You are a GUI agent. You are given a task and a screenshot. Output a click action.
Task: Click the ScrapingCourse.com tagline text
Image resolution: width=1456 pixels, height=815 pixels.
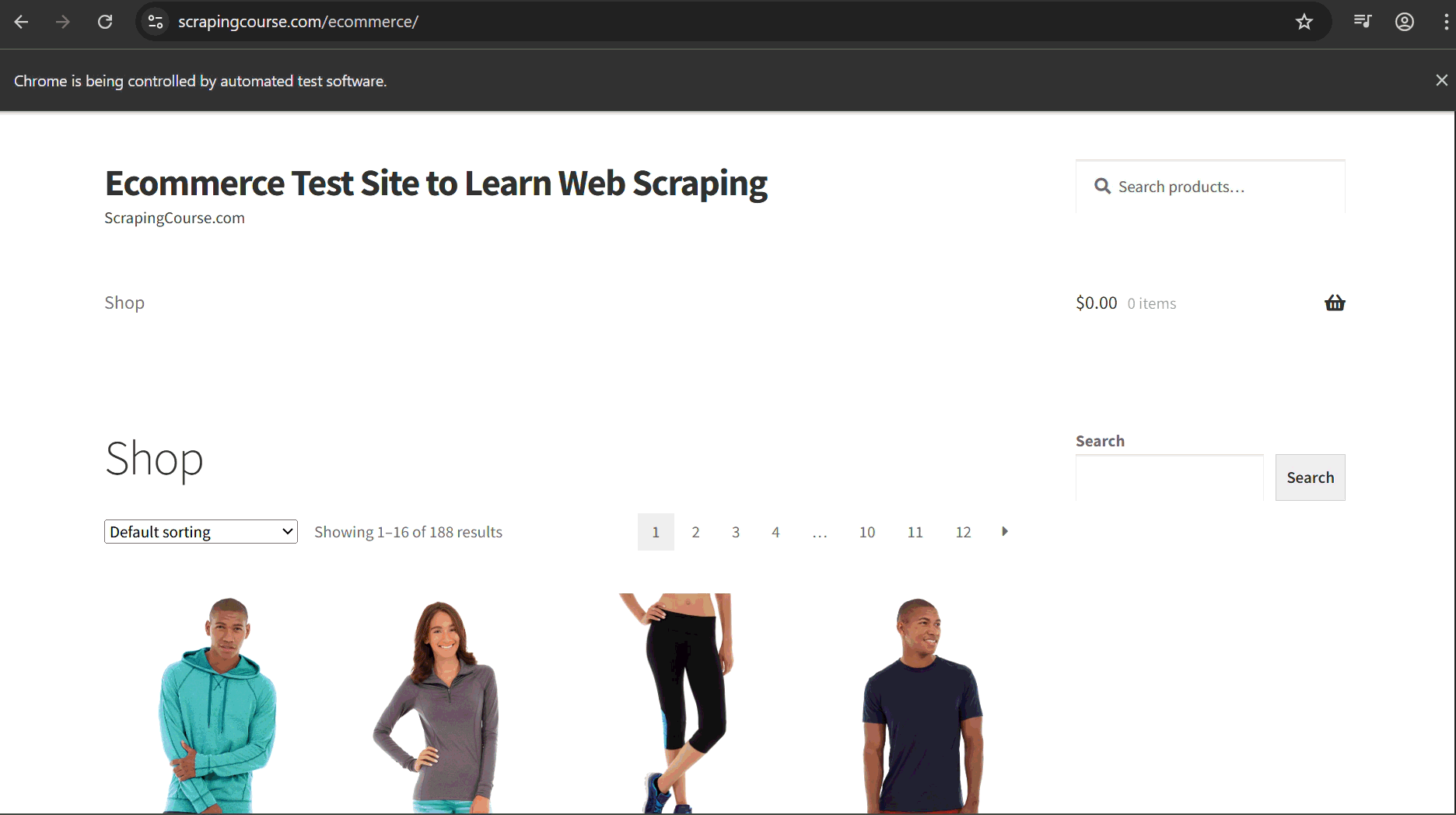point(175,219)
